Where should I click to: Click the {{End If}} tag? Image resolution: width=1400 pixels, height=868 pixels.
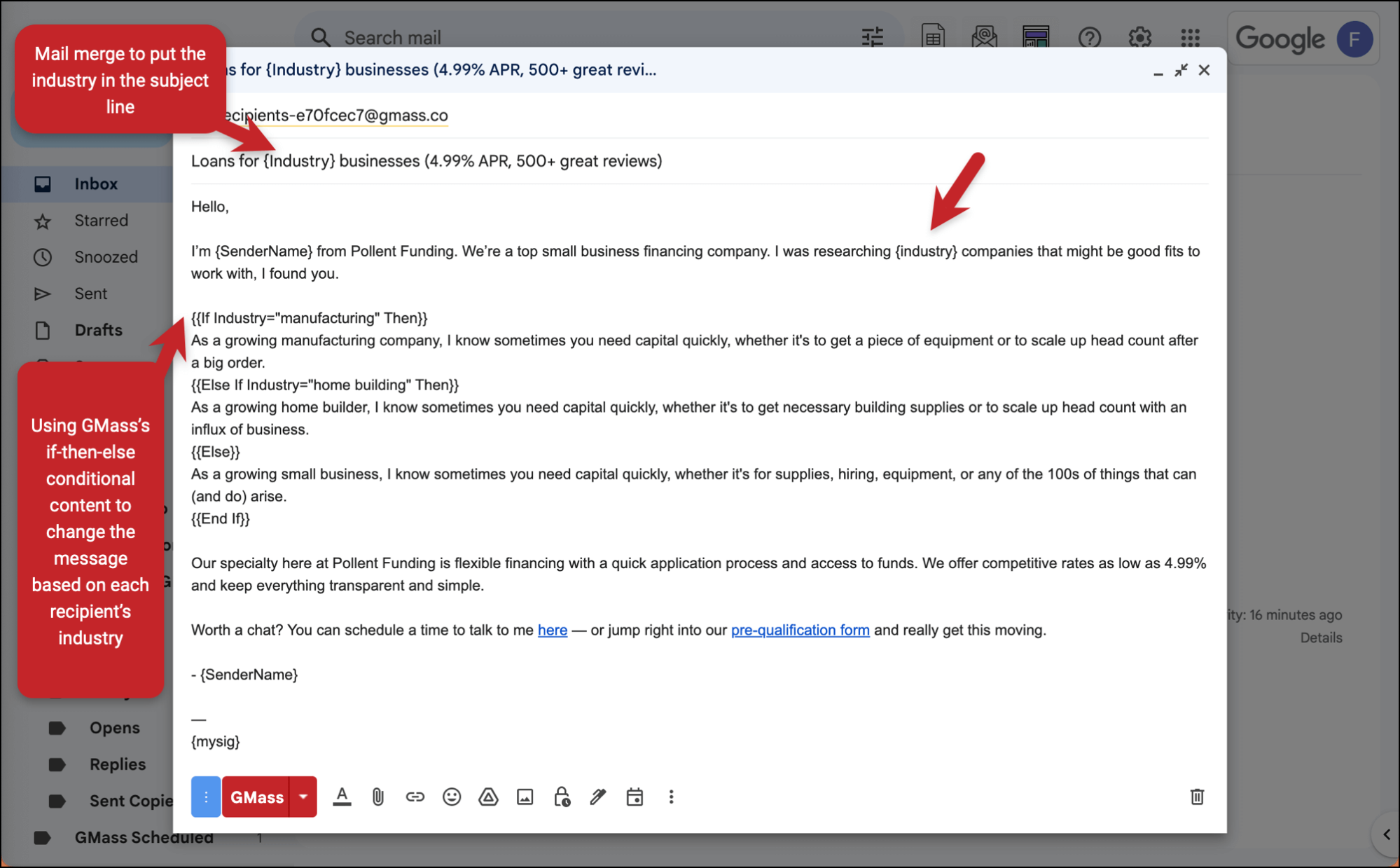coord(220,518)
